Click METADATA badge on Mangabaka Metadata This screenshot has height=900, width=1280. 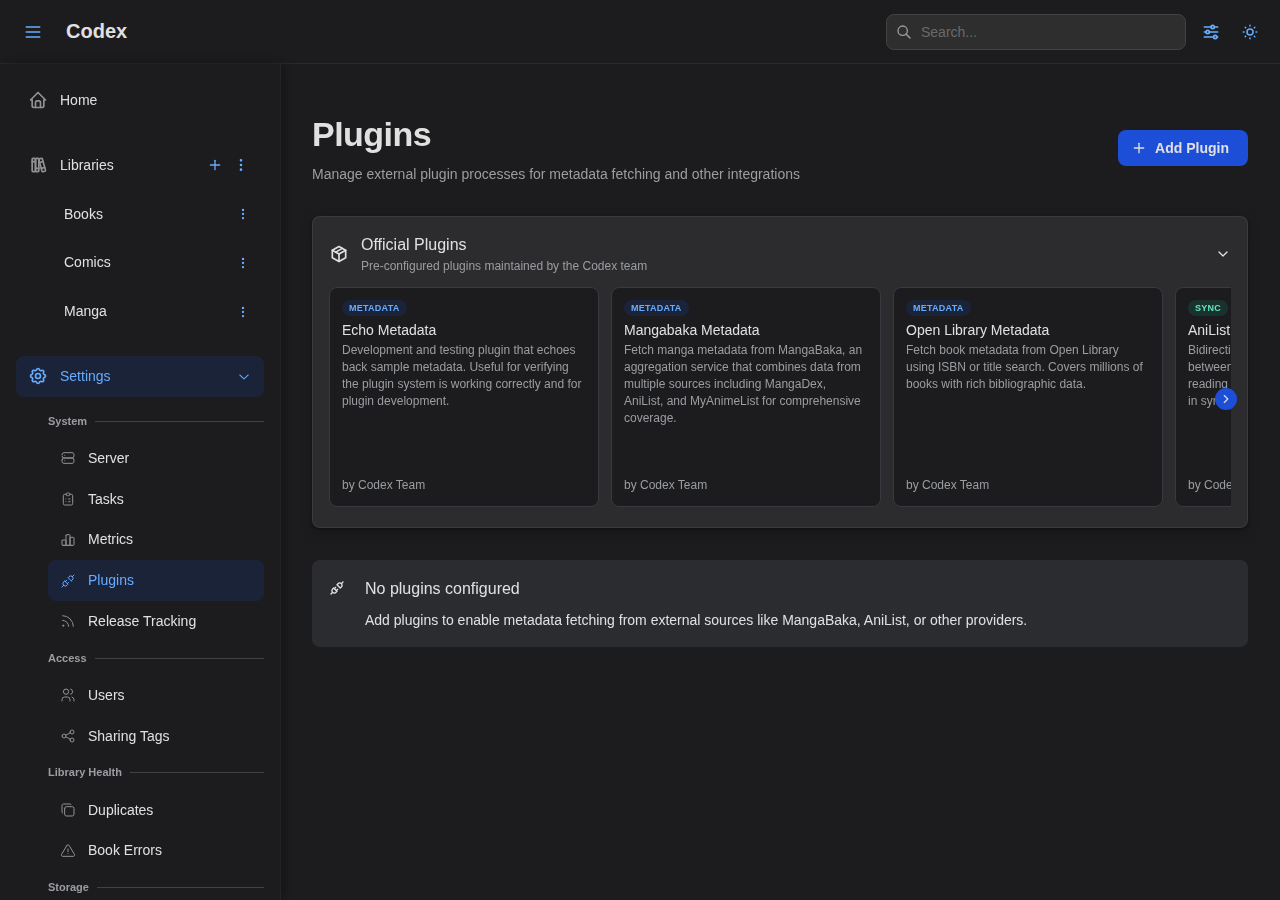[656, 308]
